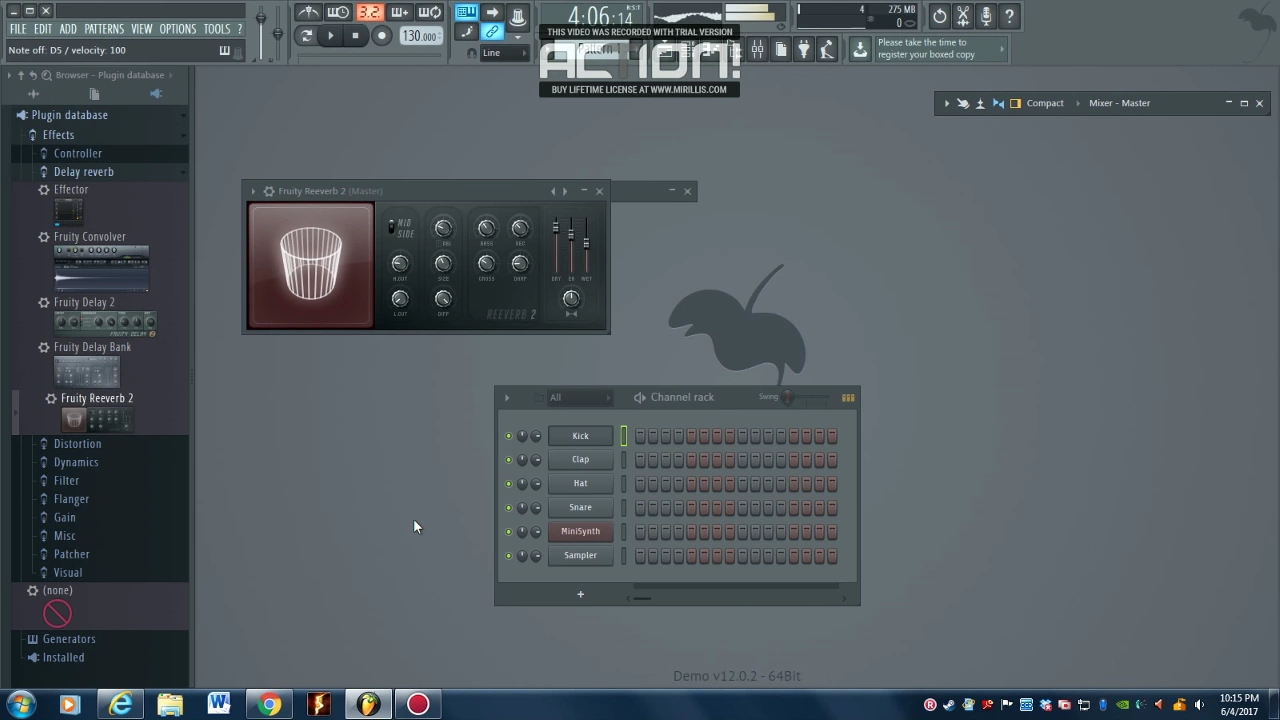Click the download content library icon
The image size is (1280, 720).
(860, 50)
